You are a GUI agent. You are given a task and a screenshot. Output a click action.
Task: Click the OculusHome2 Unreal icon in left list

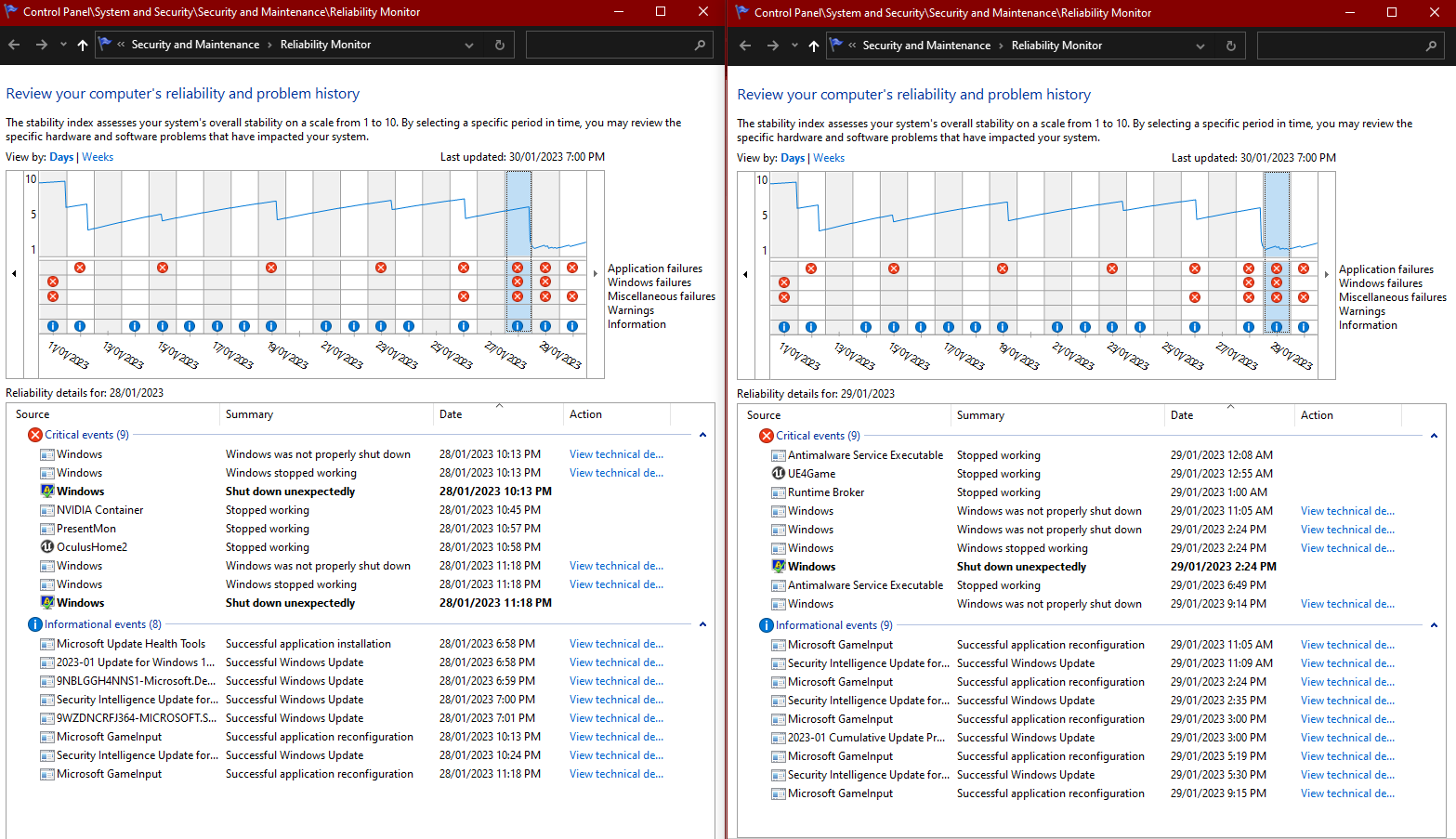(47, 546)
